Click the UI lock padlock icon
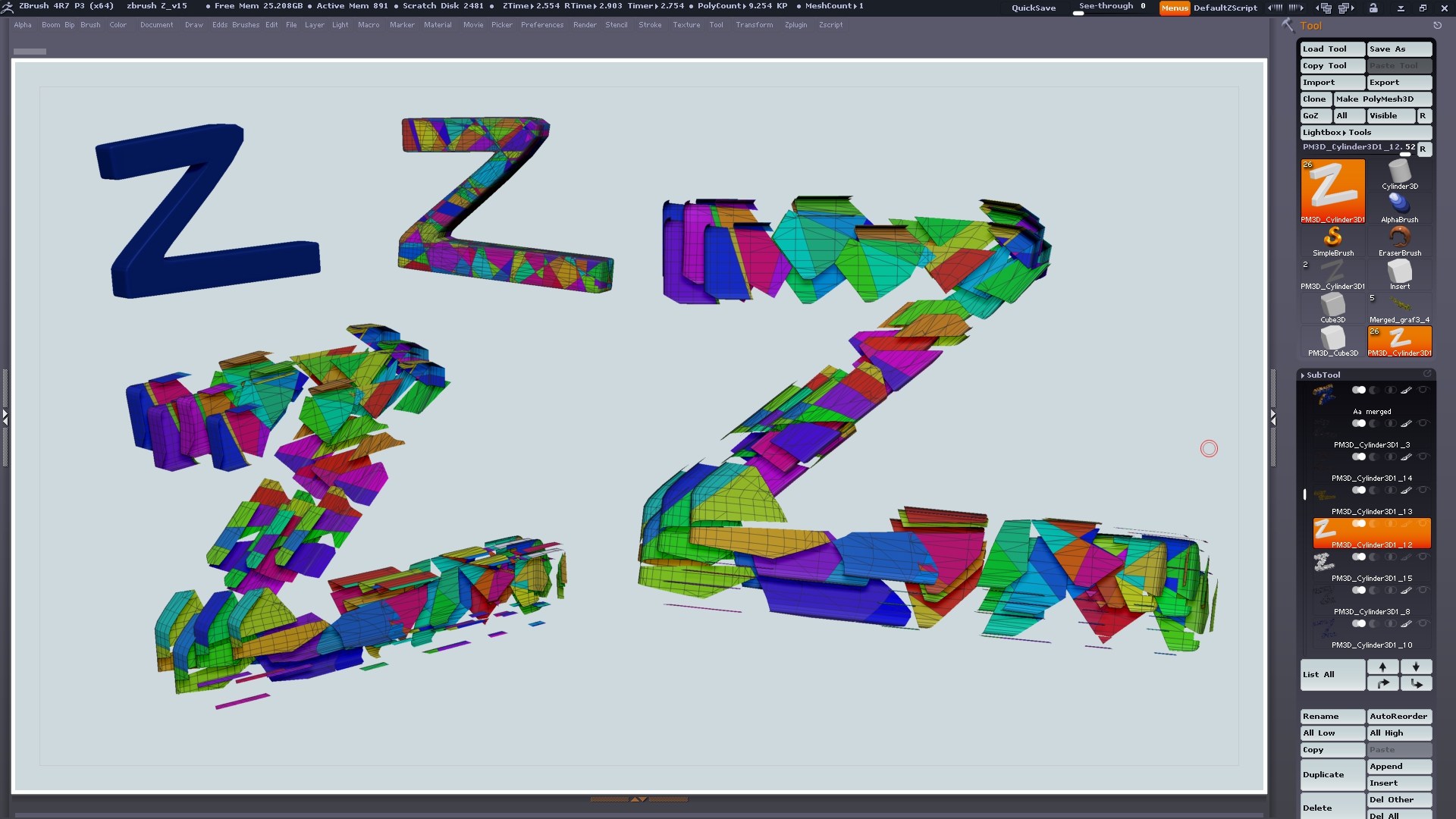Image resolution: width=1456 pixels, height=819 pixels. (x=1373, y=8)
